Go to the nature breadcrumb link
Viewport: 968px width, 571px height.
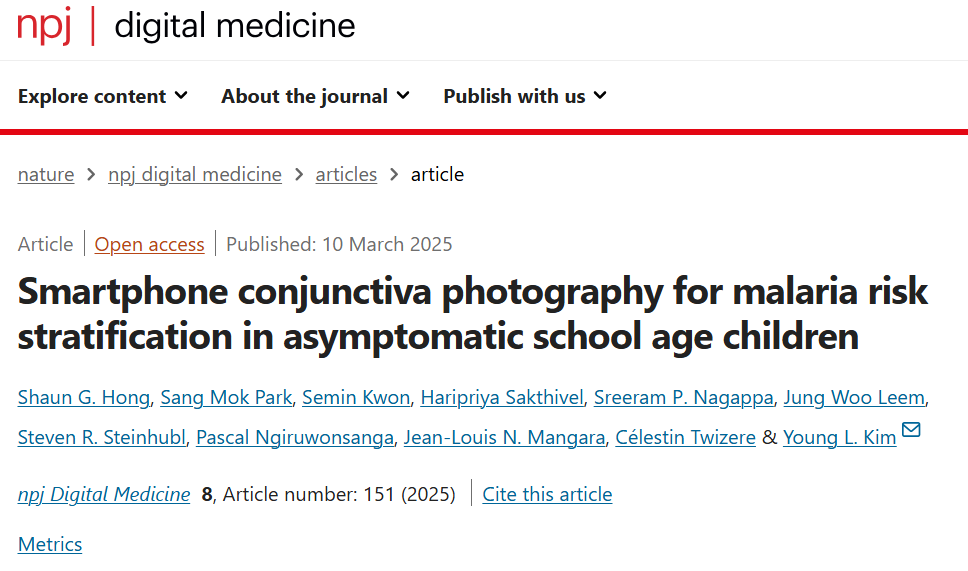tap(46, 175)
